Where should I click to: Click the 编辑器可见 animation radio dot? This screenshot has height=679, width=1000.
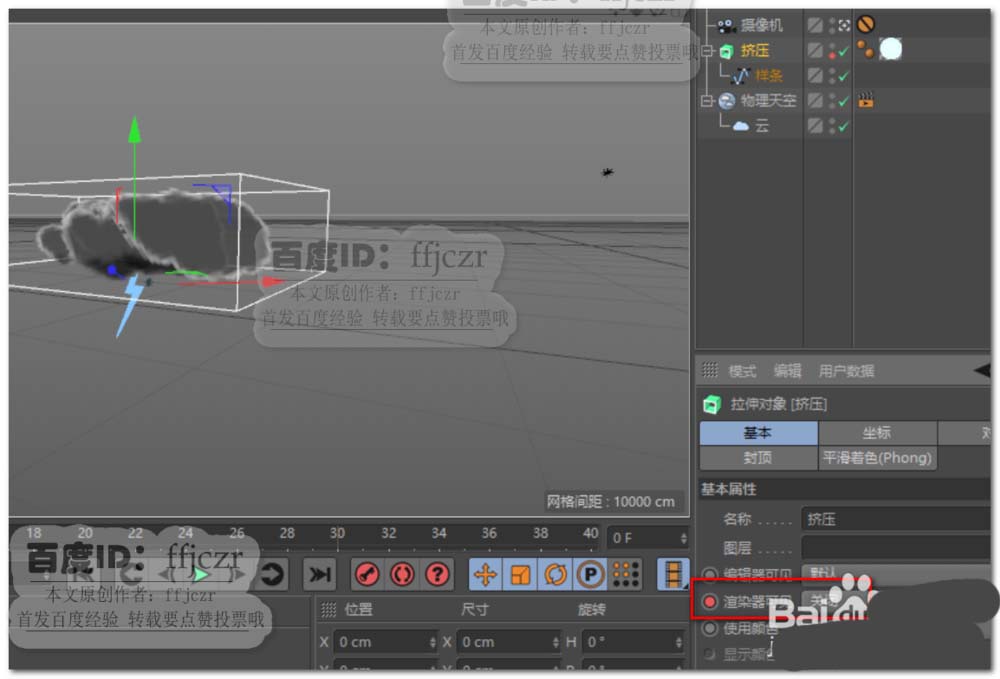tap(709, 574)
